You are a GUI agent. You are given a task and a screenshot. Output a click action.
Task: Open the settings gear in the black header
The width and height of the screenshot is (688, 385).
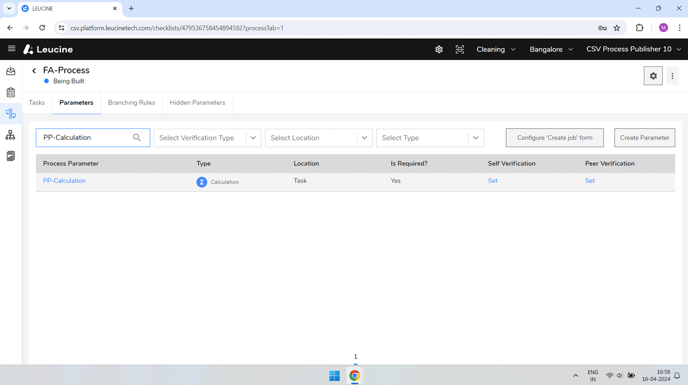click(439, 49)
